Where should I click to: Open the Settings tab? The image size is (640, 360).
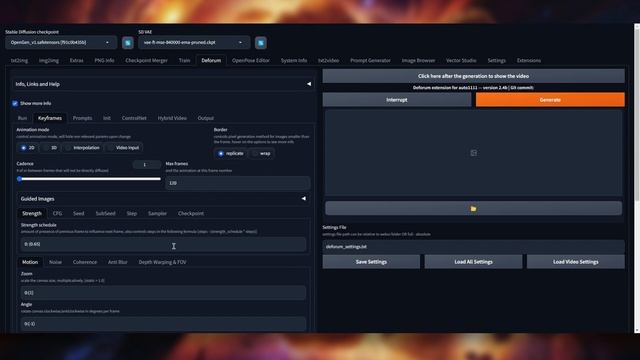(497, 60)
